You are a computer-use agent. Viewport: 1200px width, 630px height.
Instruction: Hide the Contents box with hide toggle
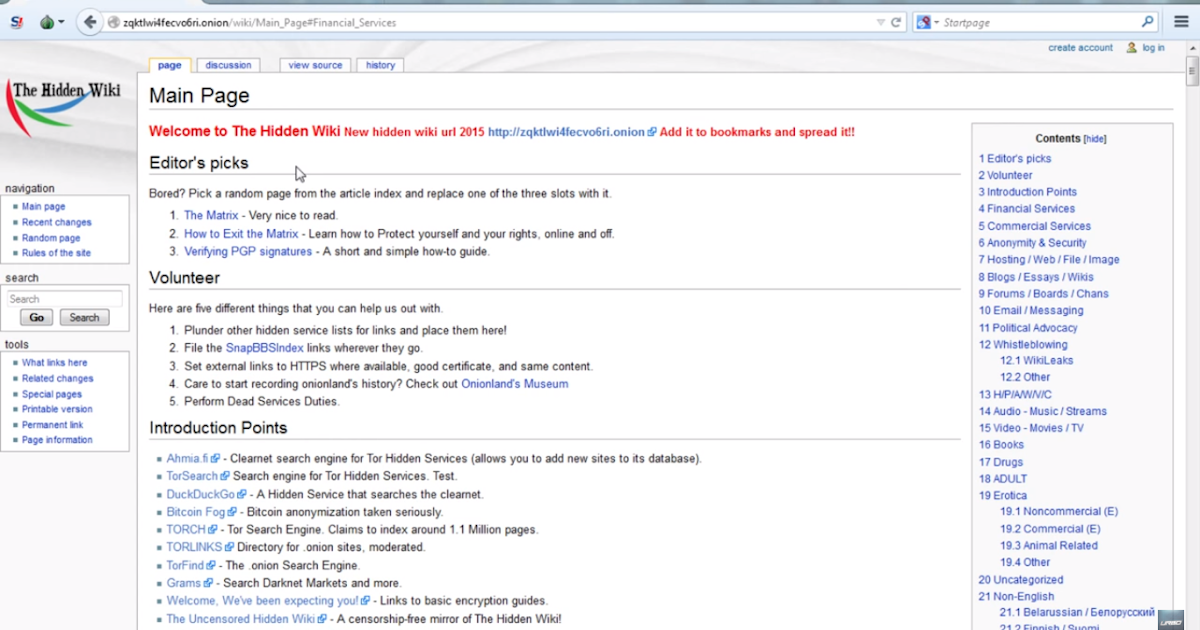coord(1095,139)
